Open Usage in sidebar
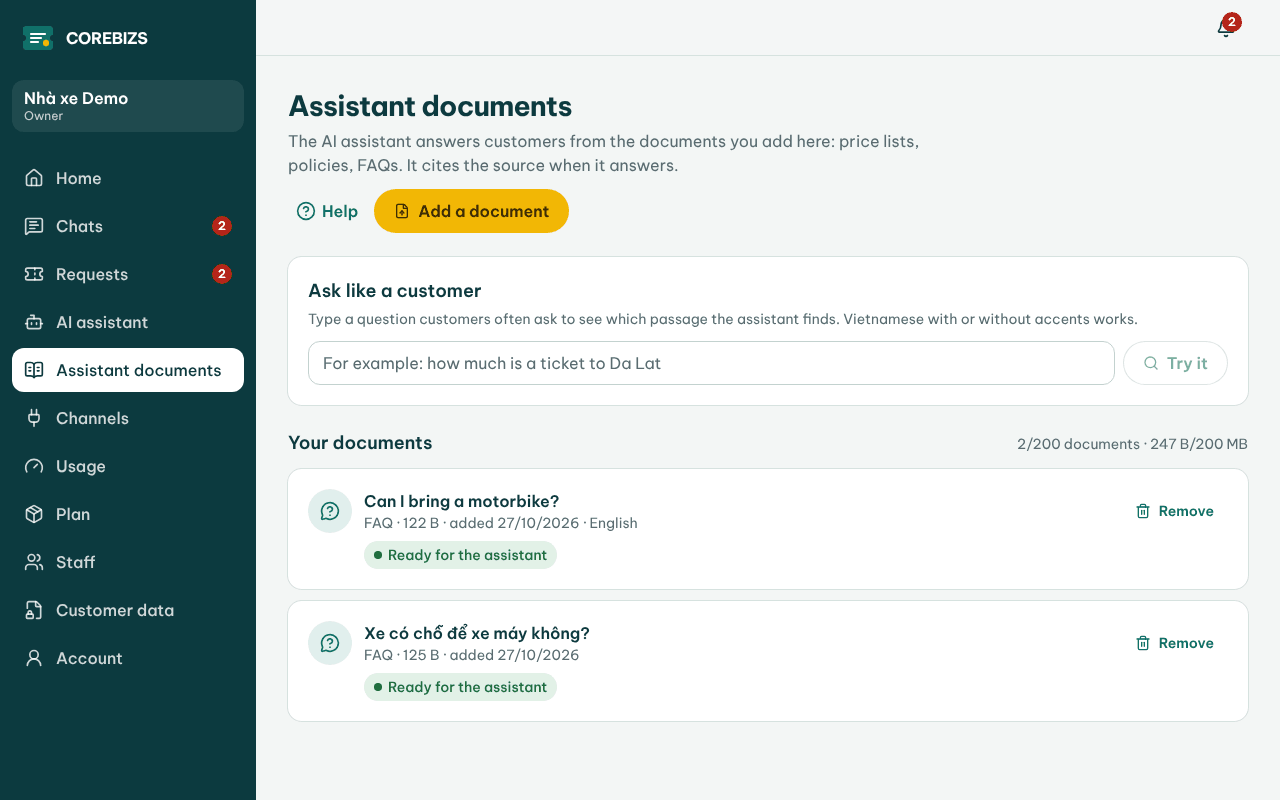 point(128,466)
